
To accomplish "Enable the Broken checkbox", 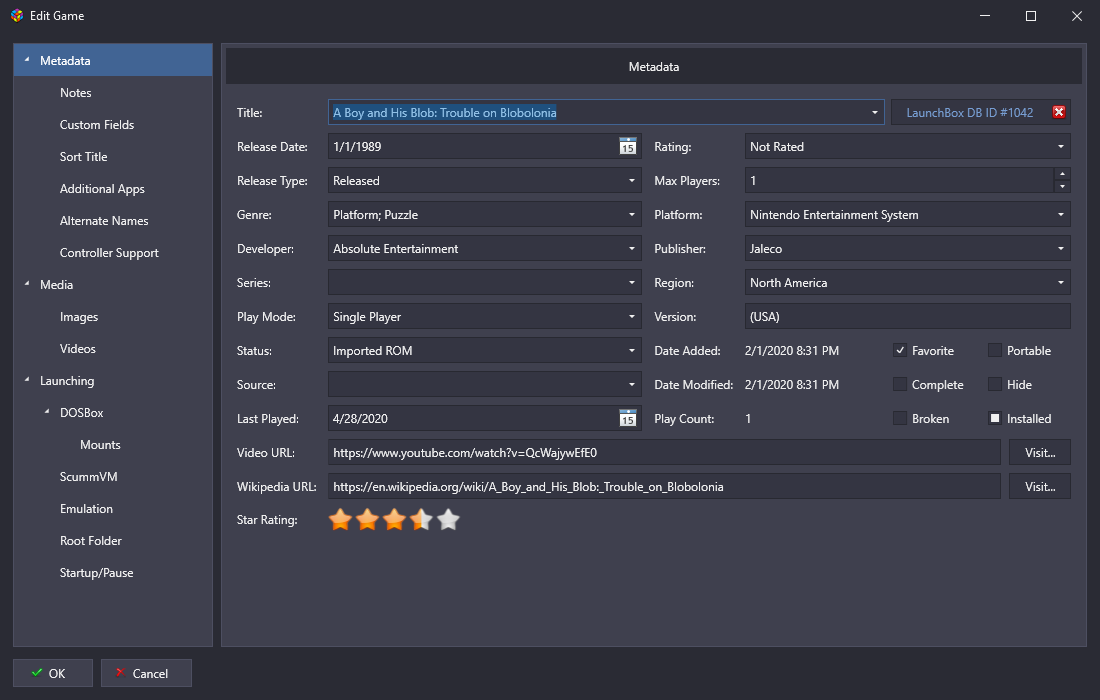I will point(899,418).
